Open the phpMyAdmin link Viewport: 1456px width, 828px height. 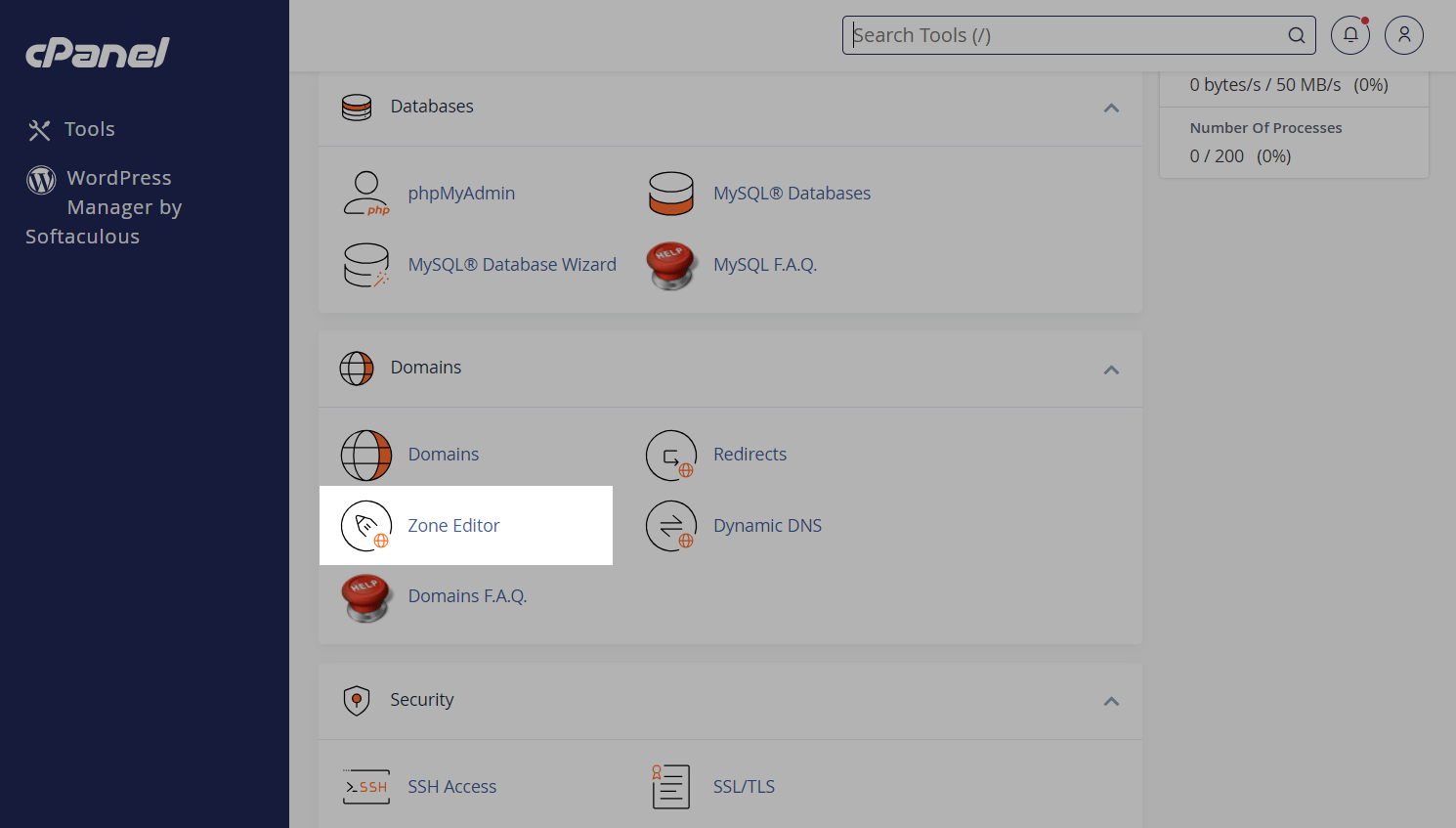[461, 193]
